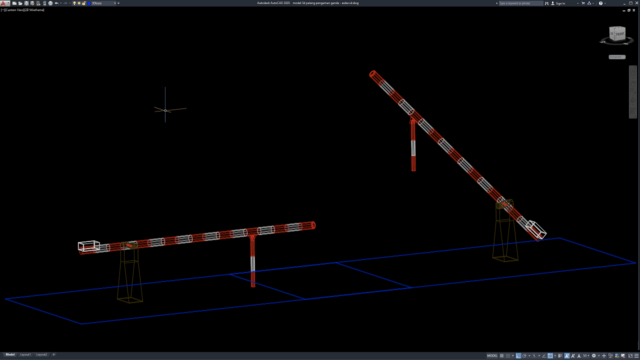Open the status bar customization menu icon

636,356
